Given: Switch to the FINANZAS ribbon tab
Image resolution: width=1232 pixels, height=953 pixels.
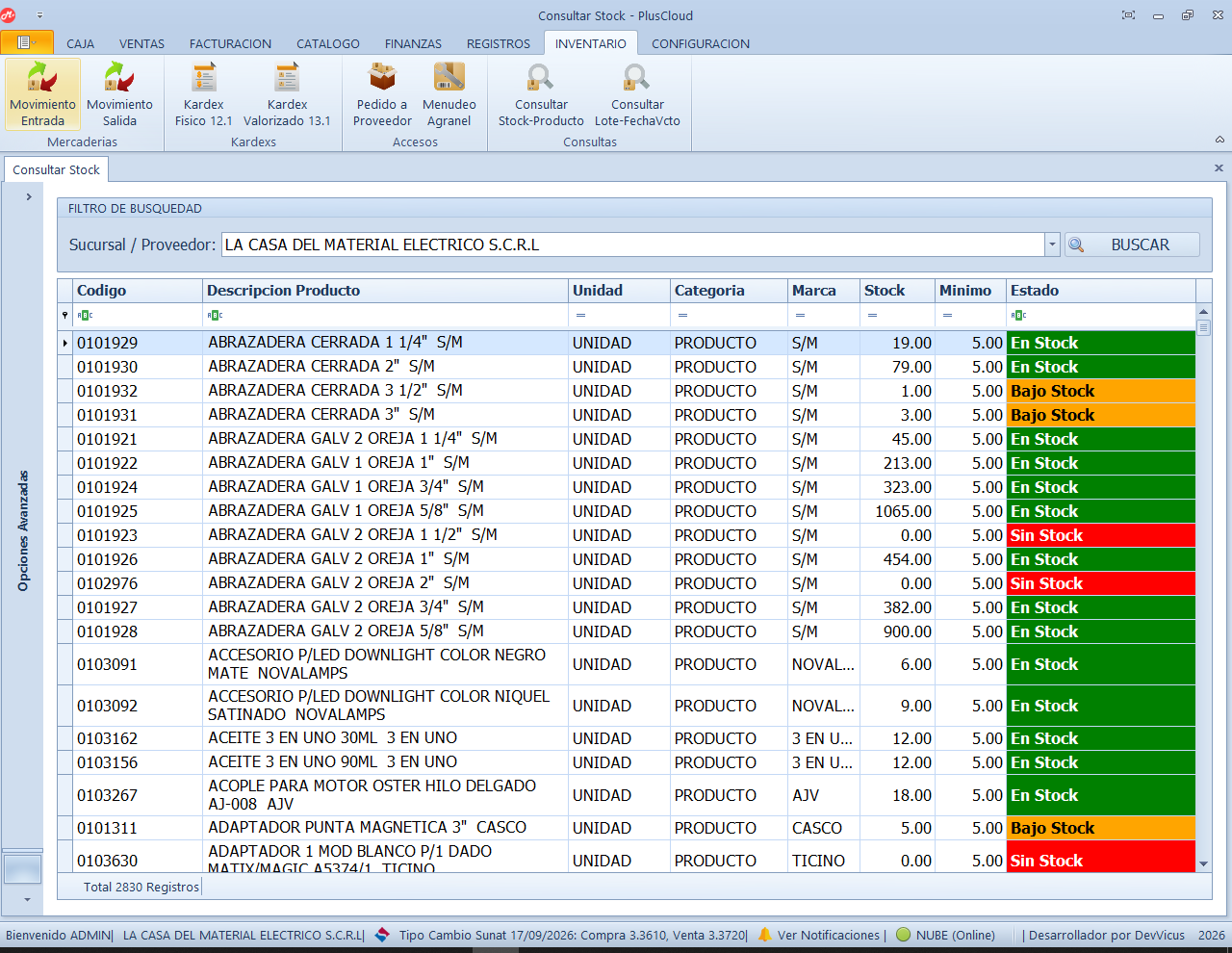Looking at the screenshot, I should click(x=413, y=43).
